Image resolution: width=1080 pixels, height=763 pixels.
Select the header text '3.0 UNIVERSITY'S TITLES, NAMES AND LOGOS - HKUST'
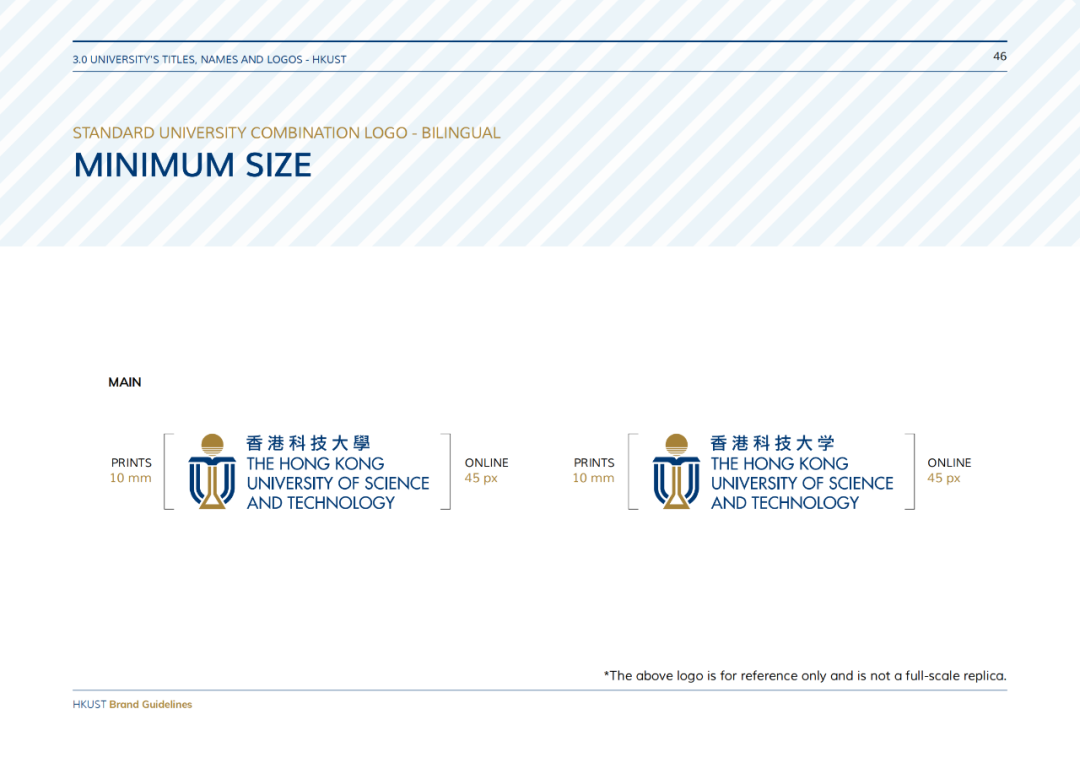point(209,60)
